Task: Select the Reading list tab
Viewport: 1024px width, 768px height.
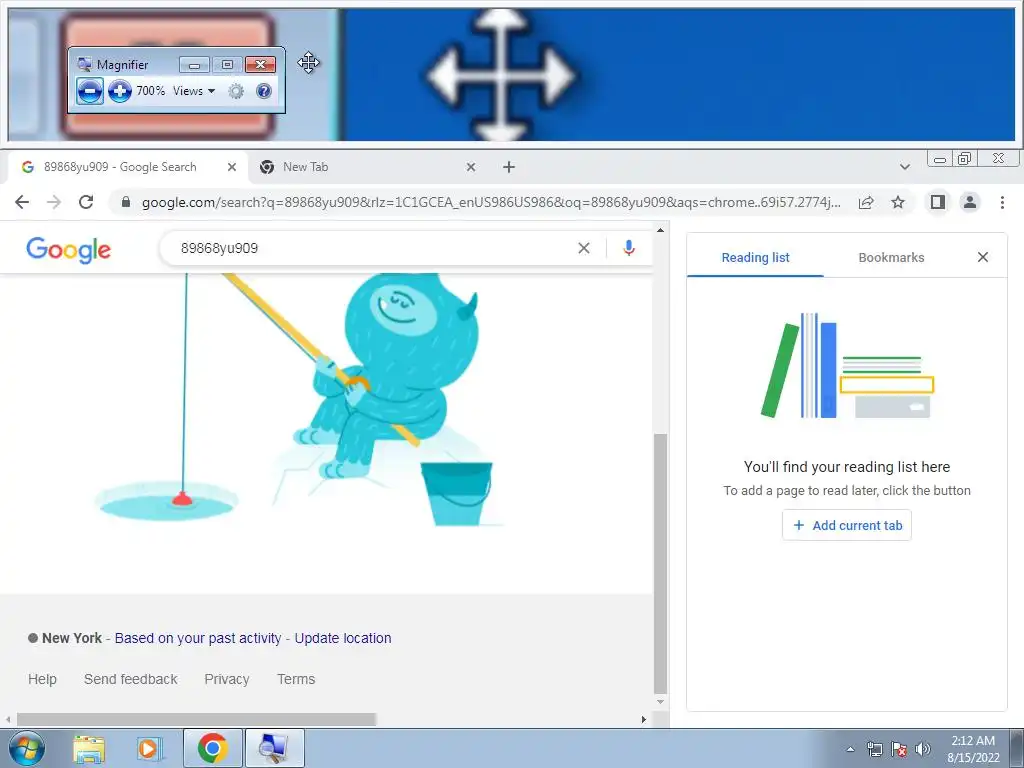Action: click(x=756, y=258)
